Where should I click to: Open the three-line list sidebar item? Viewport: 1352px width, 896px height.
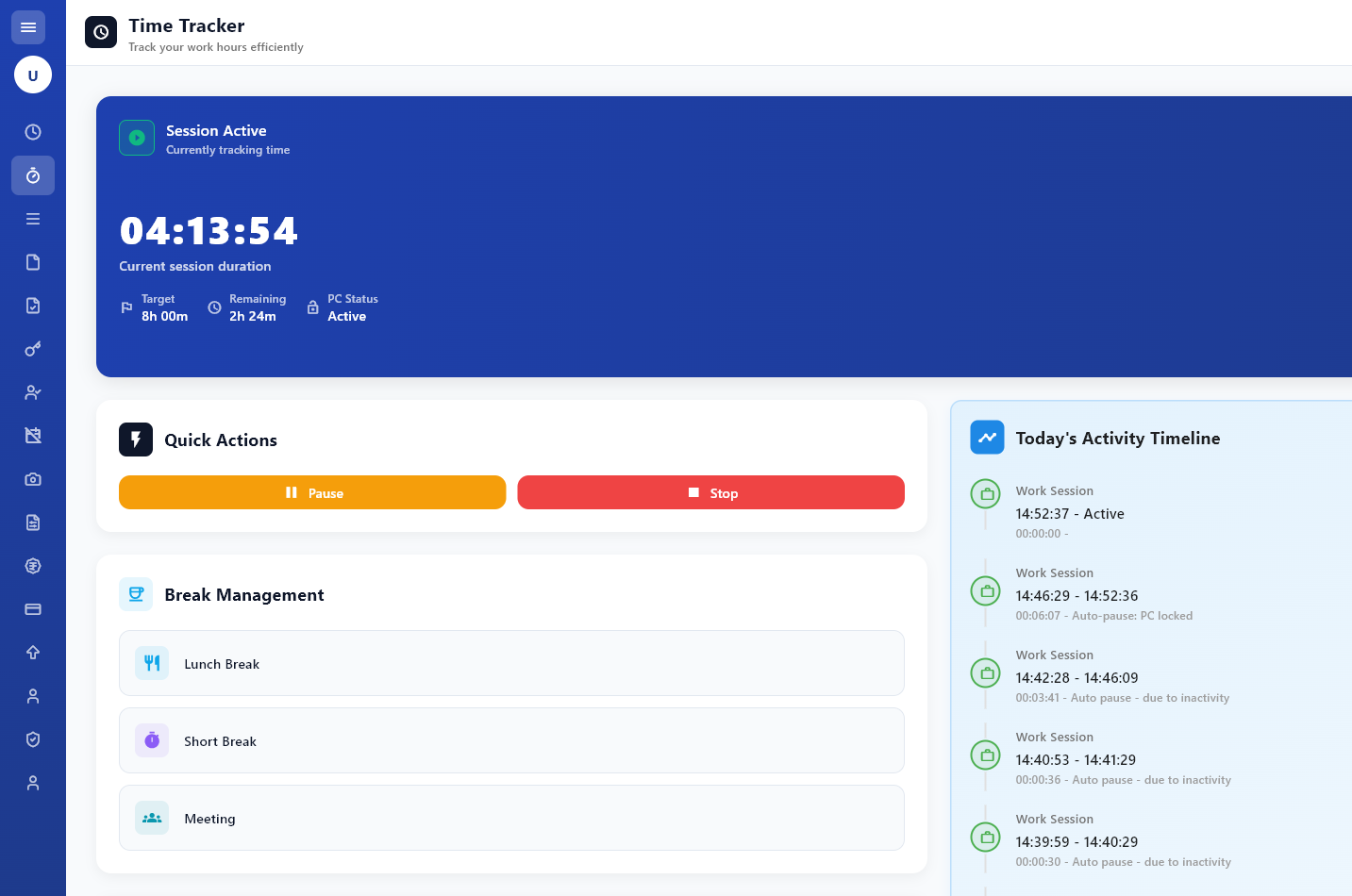pos(33,219)
